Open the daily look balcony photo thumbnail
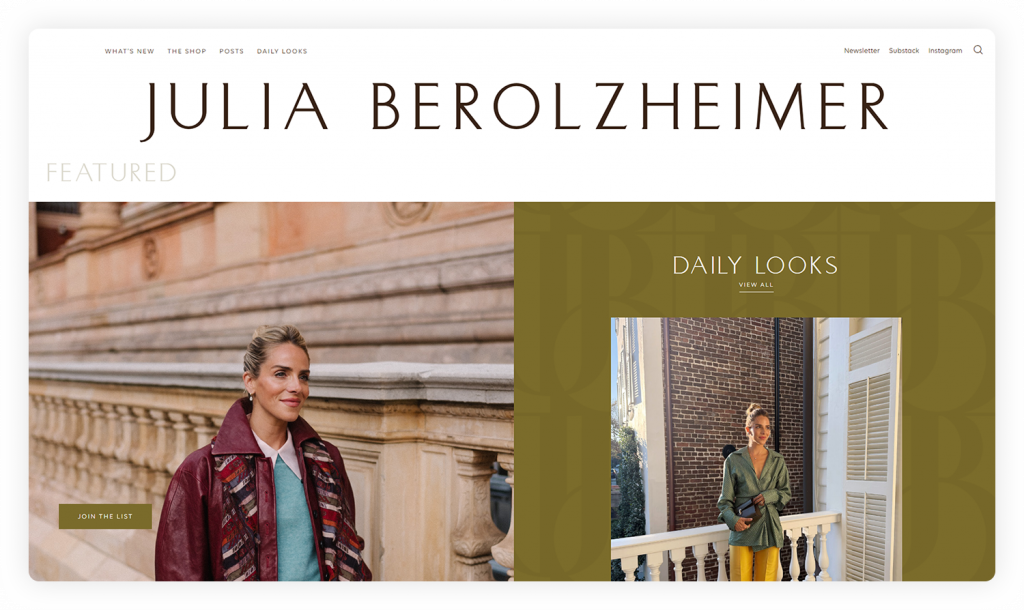1024x610 pixels. (x=756, y=449)
